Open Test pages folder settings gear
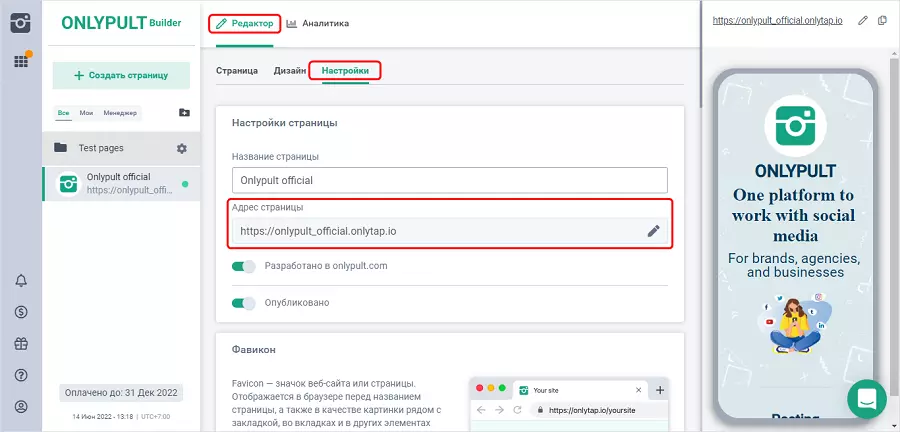 pyautogui.click(x=181, y=148)
